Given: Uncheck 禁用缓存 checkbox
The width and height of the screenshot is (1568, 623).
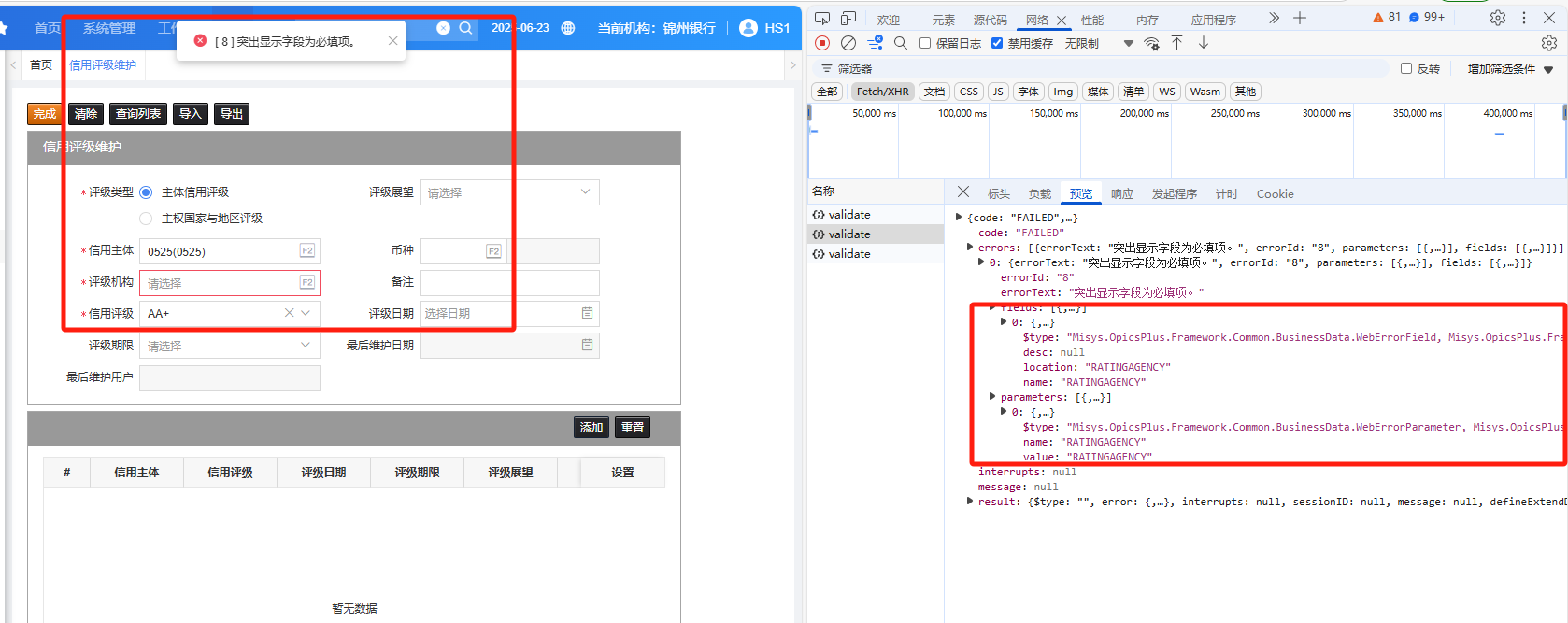Looking at the screenshot, I should tap(997, 43).
